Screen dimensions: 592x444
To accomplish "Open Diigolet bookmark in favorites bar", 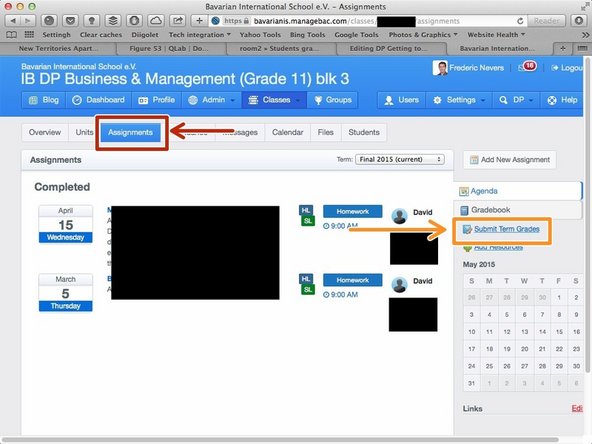I will tap(145, 35).
